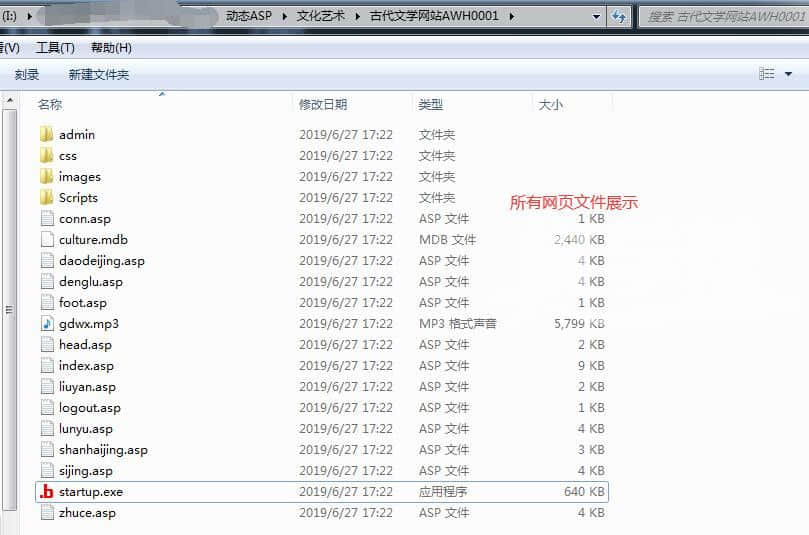
Task: Click the 新建文件夹 button
Action: pyautogui.click(x=98, y=75)
